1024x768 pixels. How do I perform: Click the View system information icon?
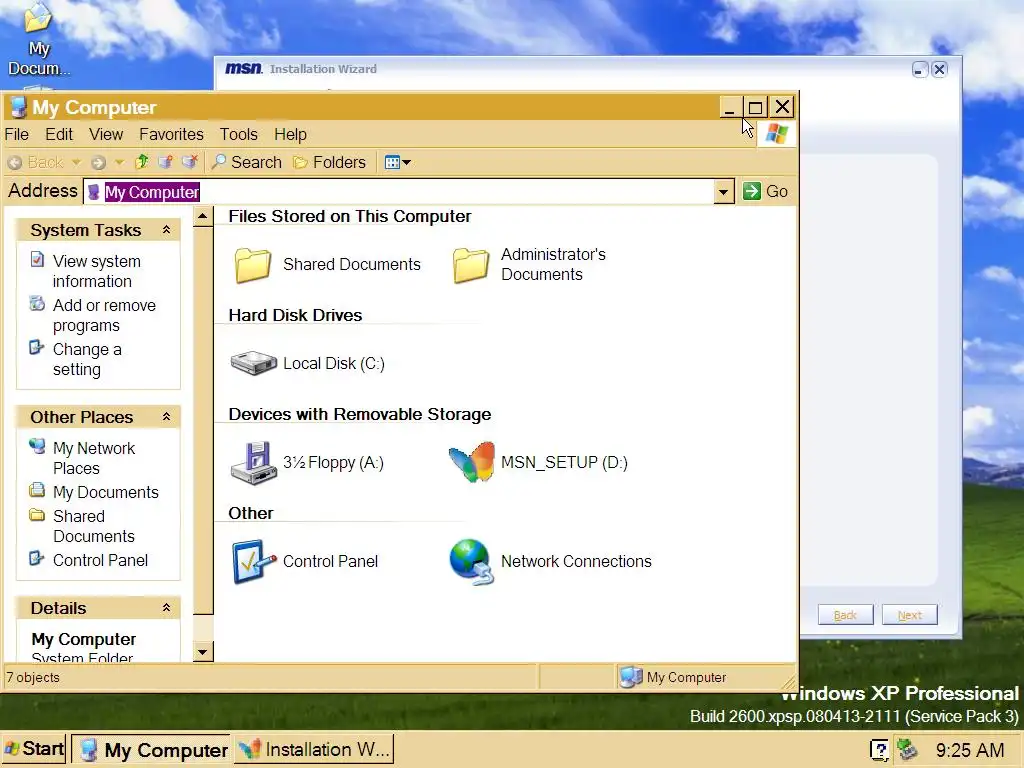[x=38, y=260]
